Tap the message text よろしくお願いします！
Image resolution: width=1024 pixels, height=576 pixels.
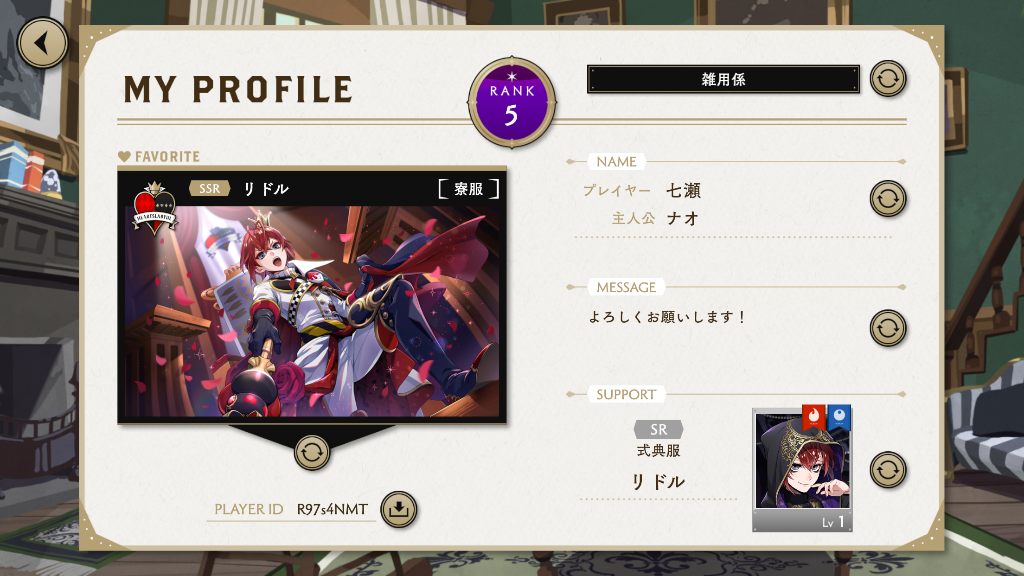coord(667,317)
